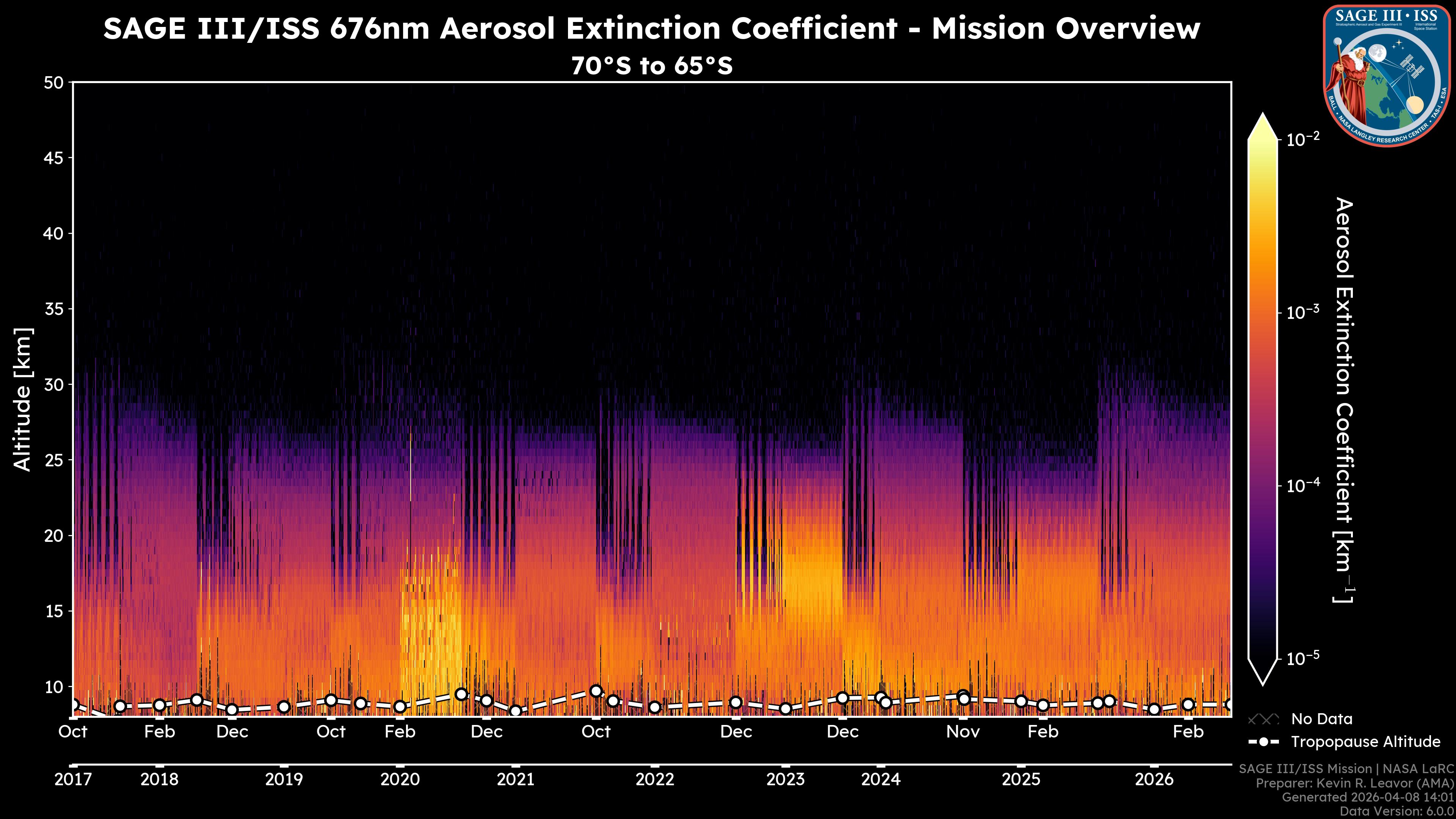Click the 10⁻³ colorbar tick label
Screen dimensions: 1456x819
pos(1303,312)
